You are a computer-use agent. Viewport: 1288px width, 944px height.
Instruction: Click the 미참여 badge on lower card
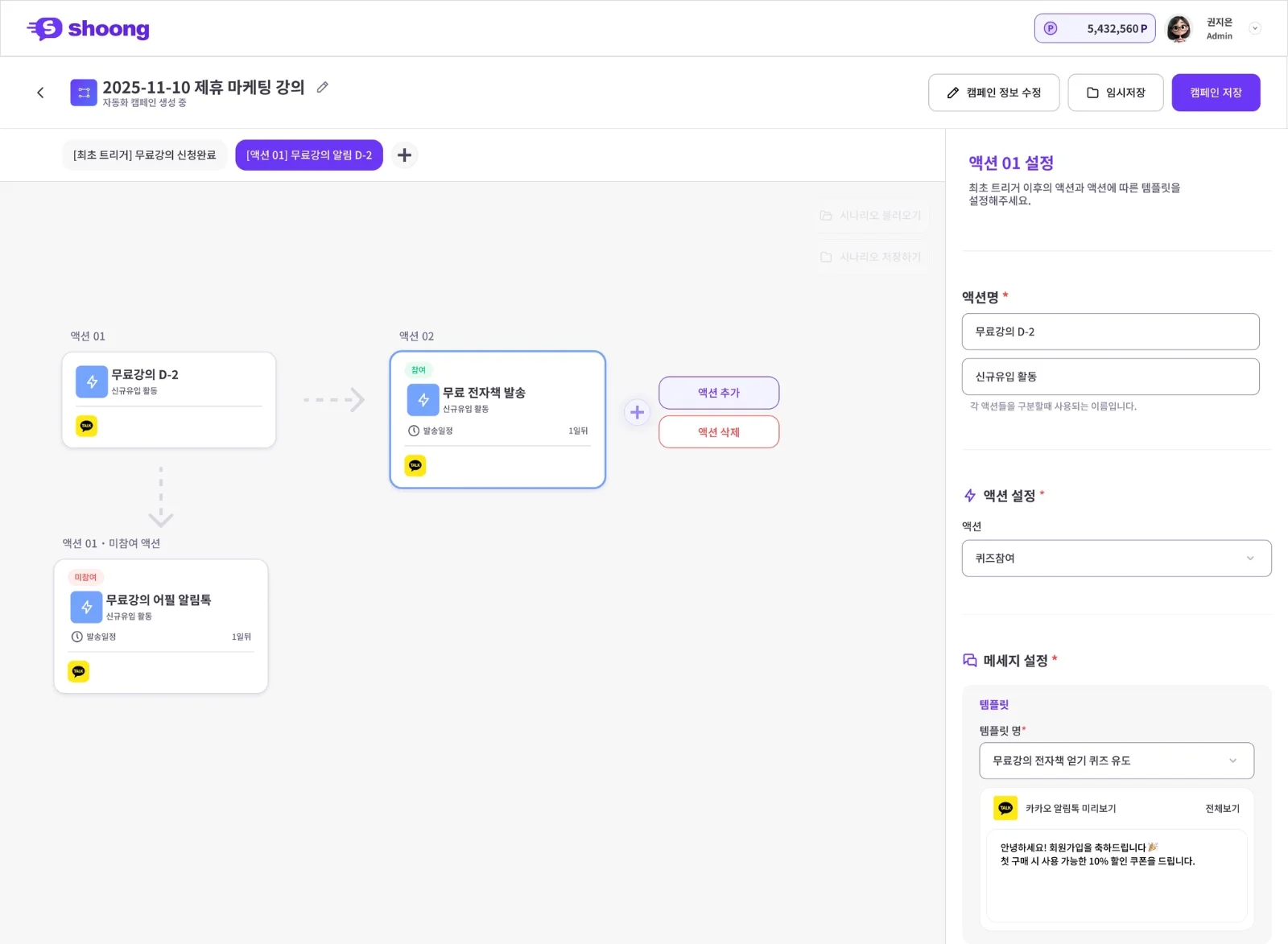[x=85, y=577]
